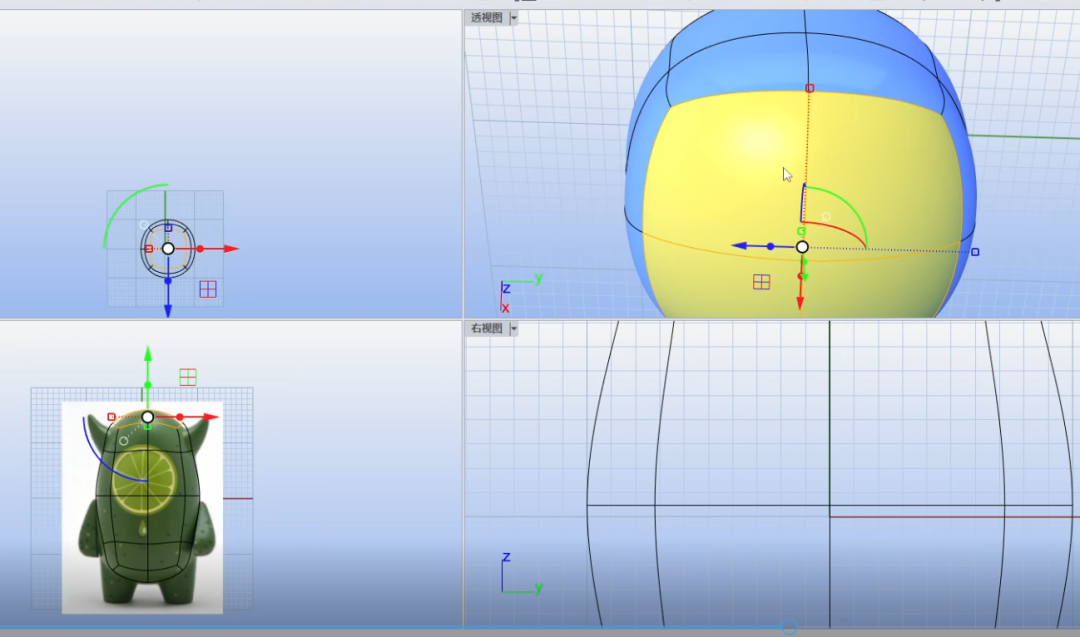Viewport: 1080px width, 637px height.
Task: Click the blue dot on the perspective gumball's blue axis
Action: tap(771, 246)
